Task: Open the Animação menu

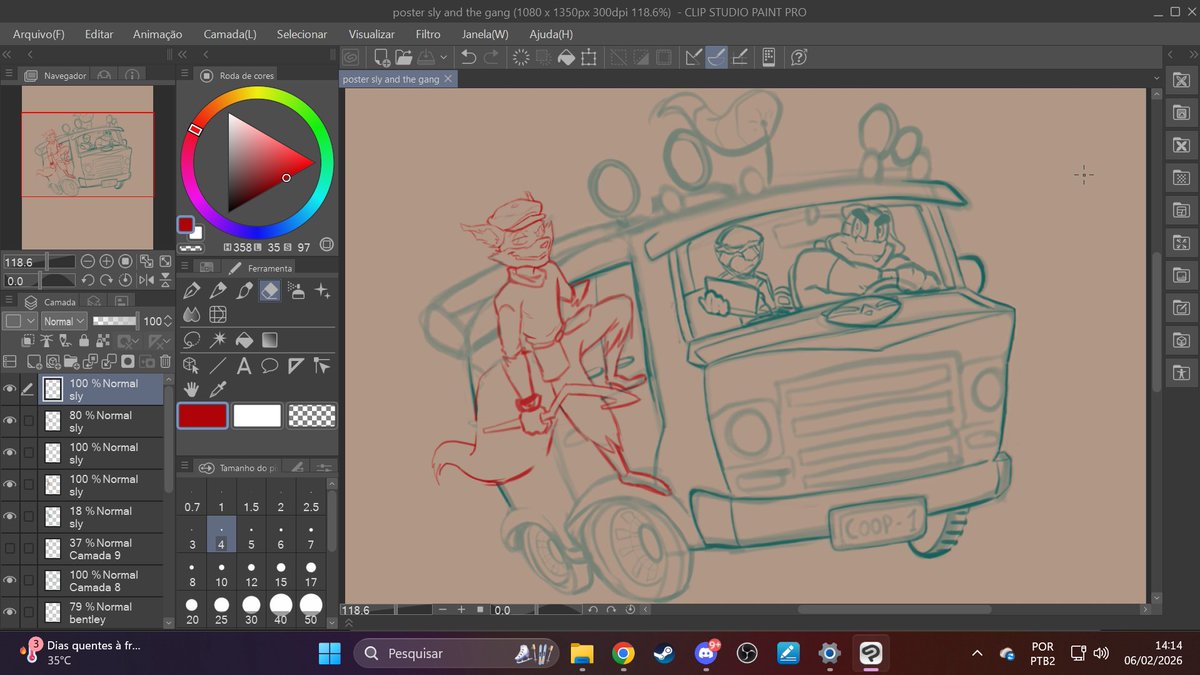Action: (157, 34)
